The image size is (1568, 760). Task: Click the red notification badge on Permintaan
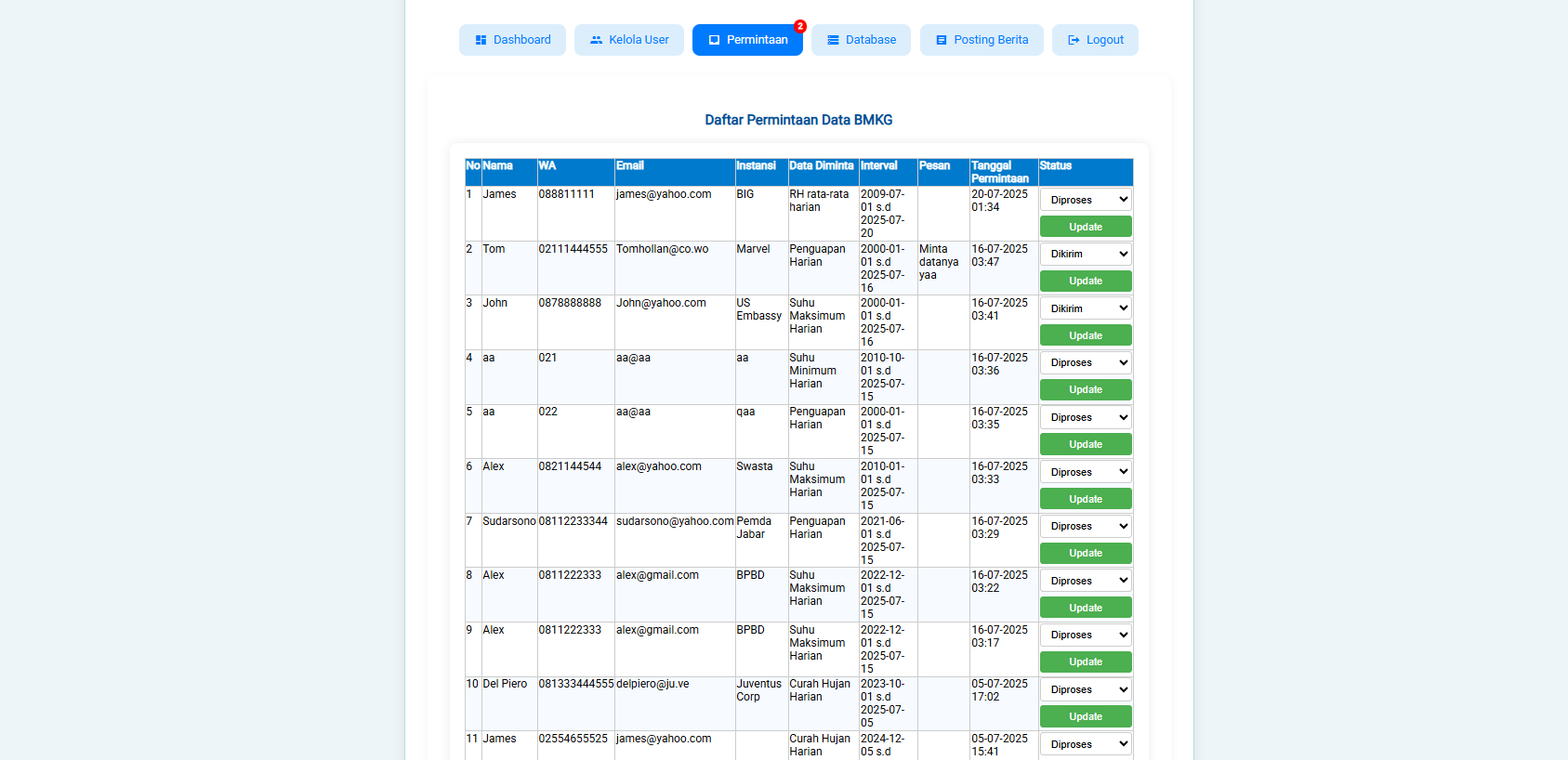pos(799,27)
